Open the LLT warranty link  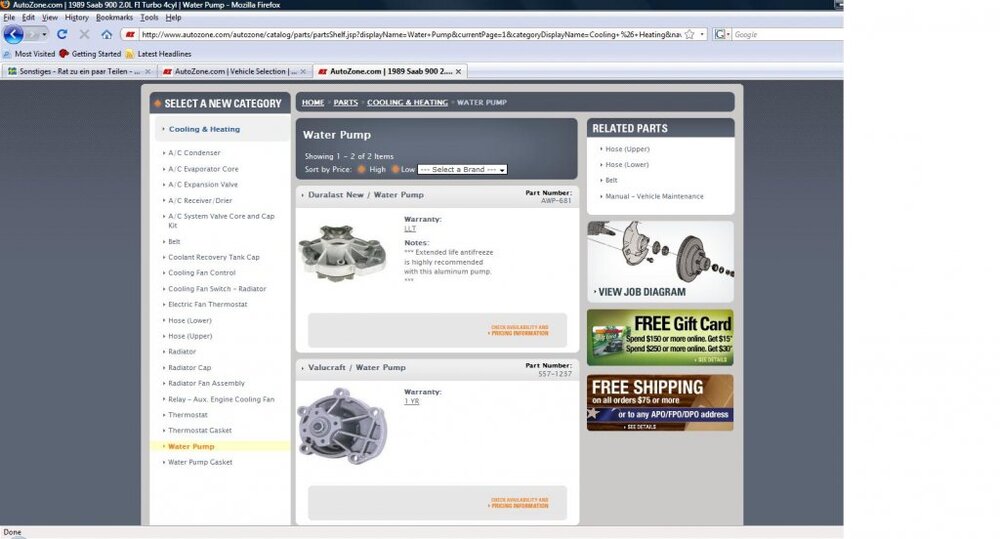[410, 228]
